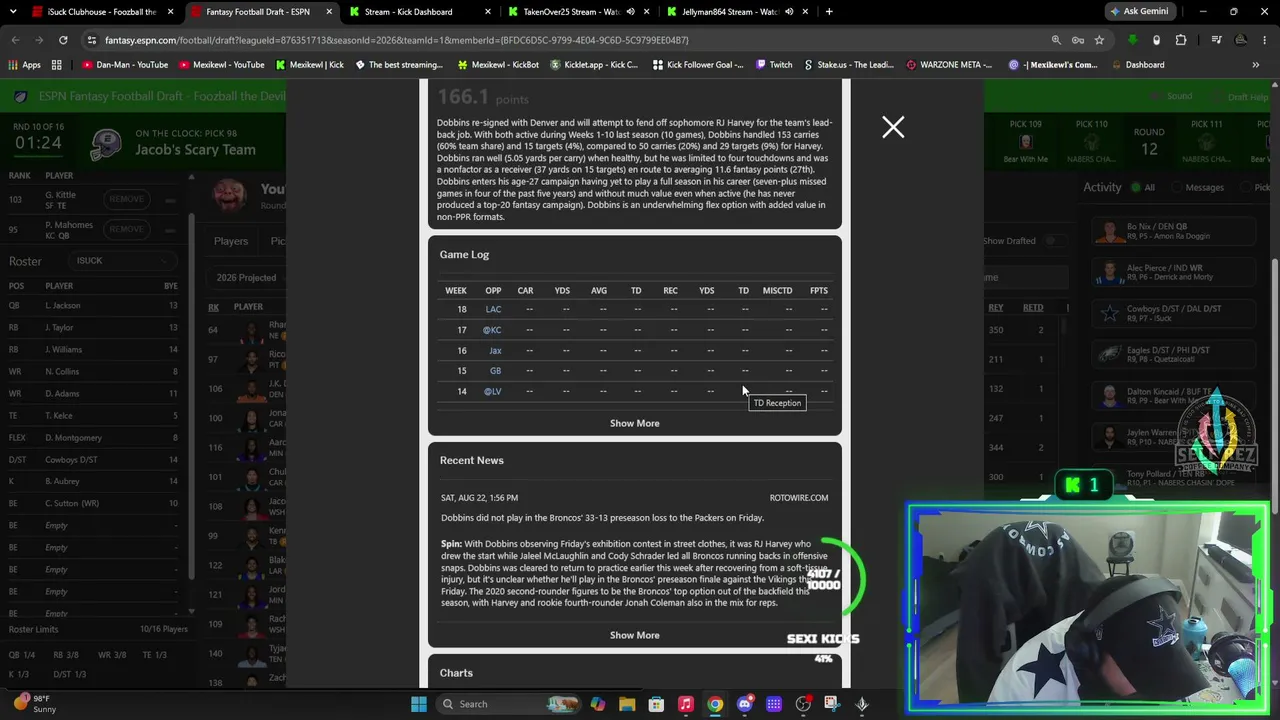The height and width of the screenshot is (720, 1280).
Task: Open the zoom magnifier icon in the address bar
Action: point(1056,40)
